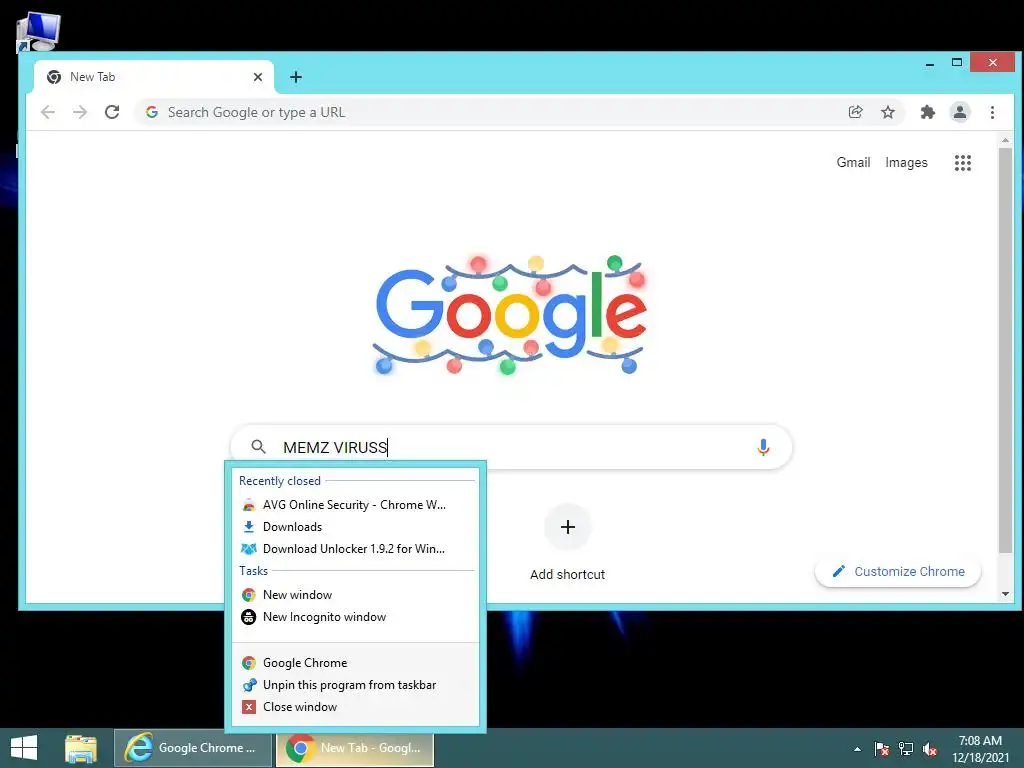Share this page using the share icon
Viewport: 1024px width, 768px height.
(x=856, y=112)
